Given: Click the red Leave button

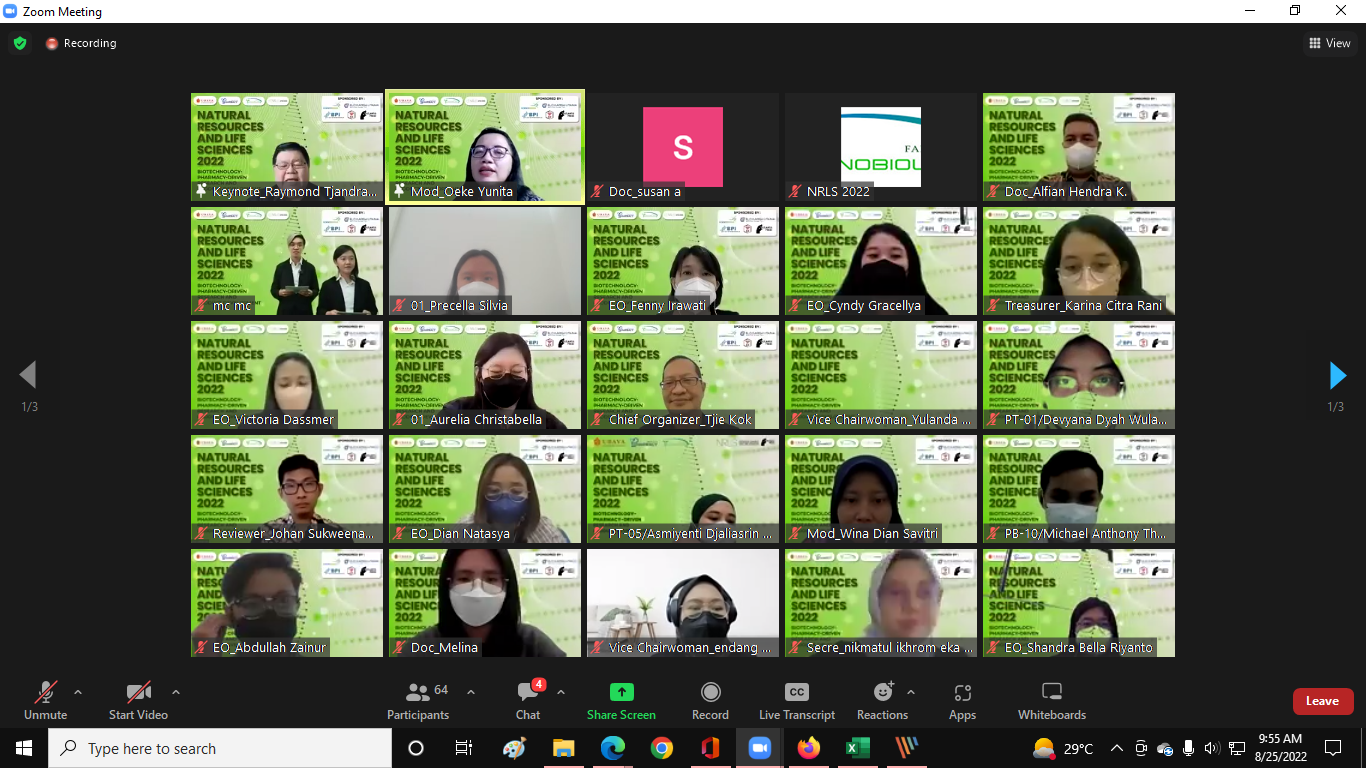Looking at the screenshot, I should (1322, 701).
